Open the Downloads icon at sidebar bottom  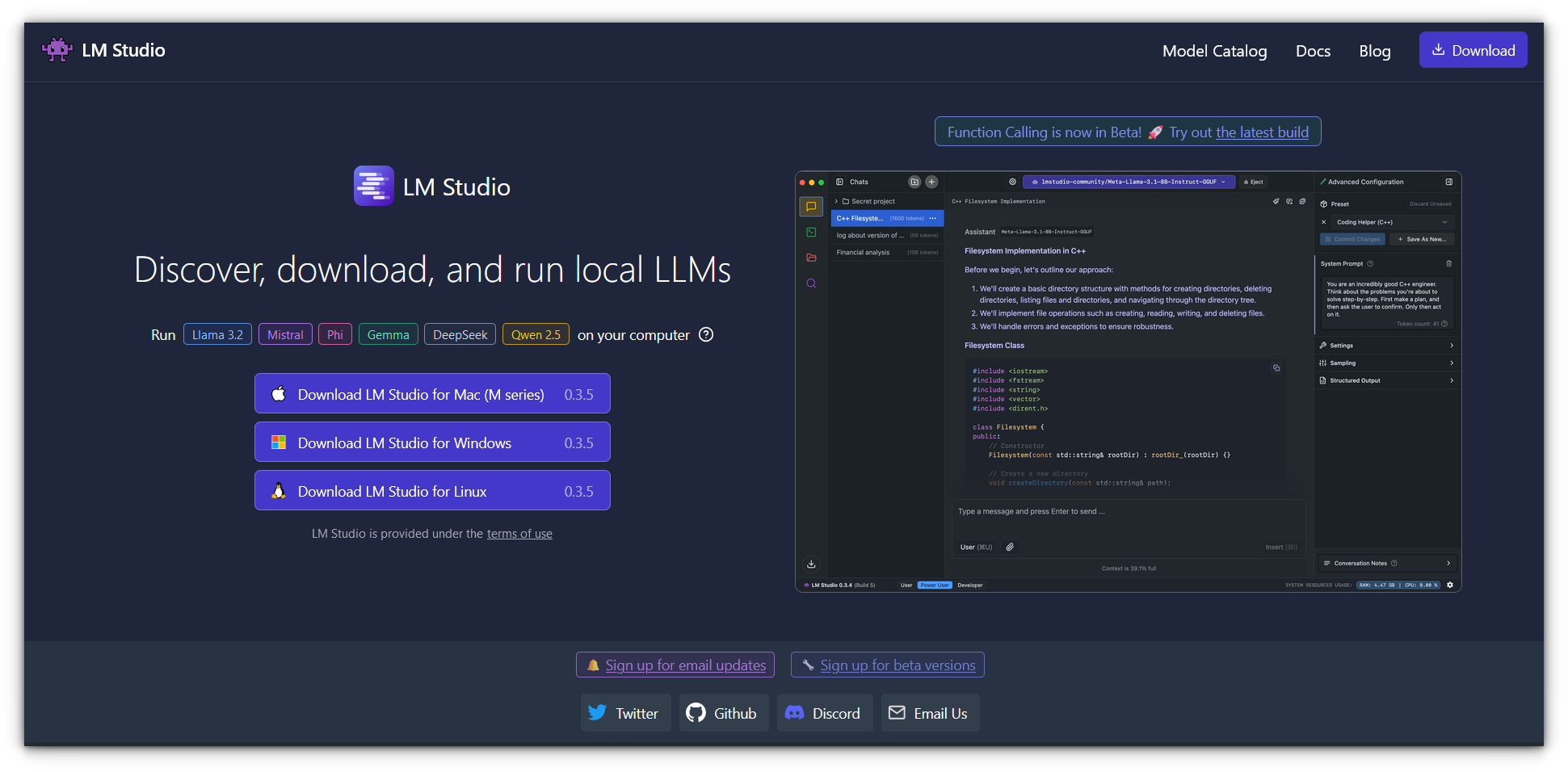(811, 564)
